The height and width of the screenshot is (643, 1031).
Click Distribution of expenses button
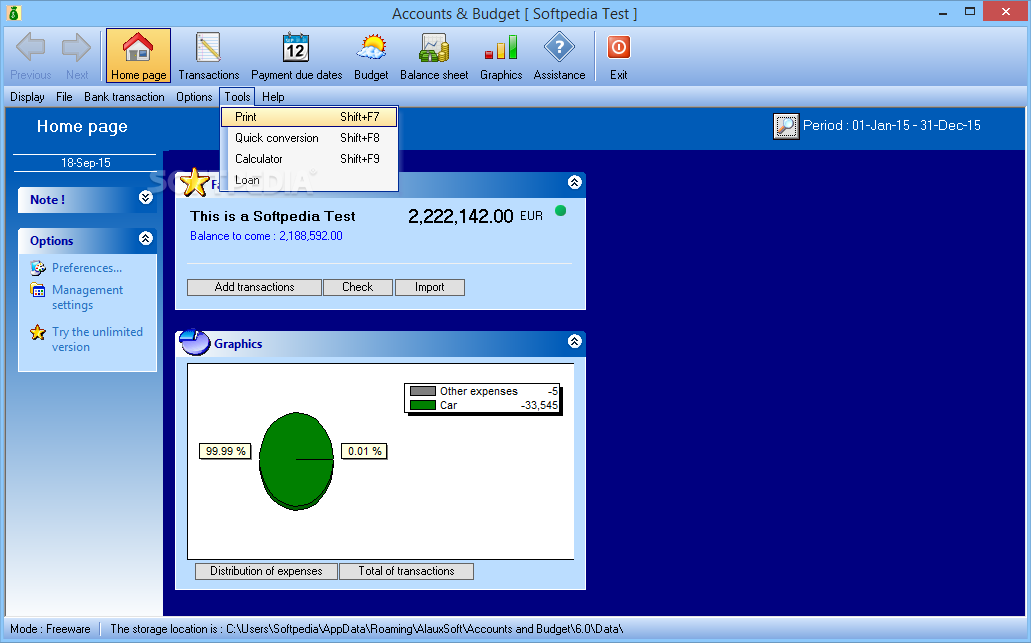266,571
